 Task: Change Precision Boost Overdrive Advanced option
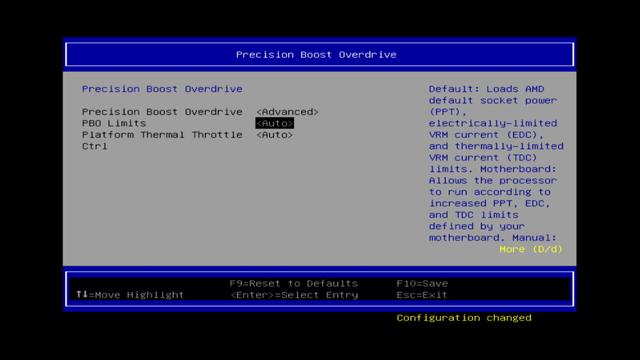tap(287, 112)
